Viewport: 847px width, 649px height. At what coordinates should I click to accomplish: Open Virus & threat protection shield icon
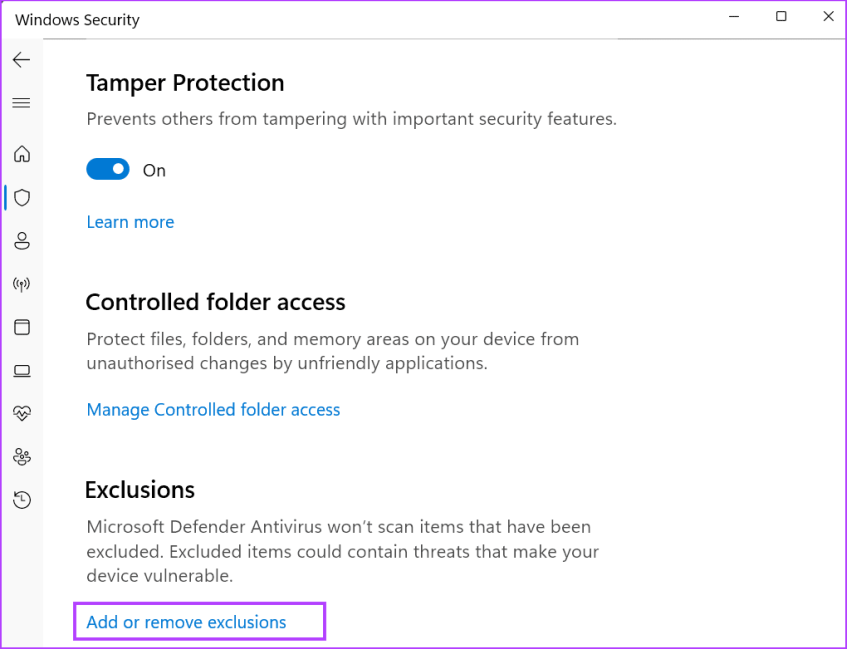click(x=22, y=197)
